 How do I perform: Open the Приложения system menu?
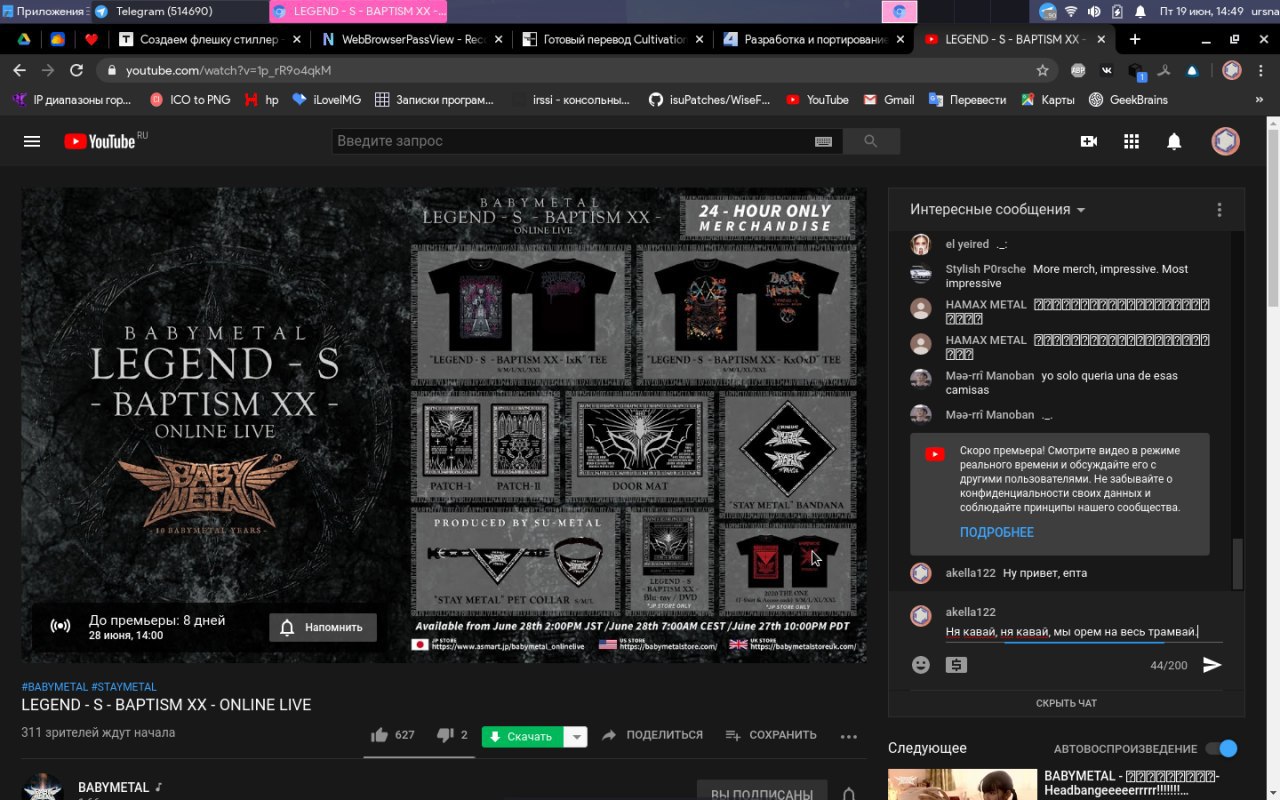coord(43,11)
